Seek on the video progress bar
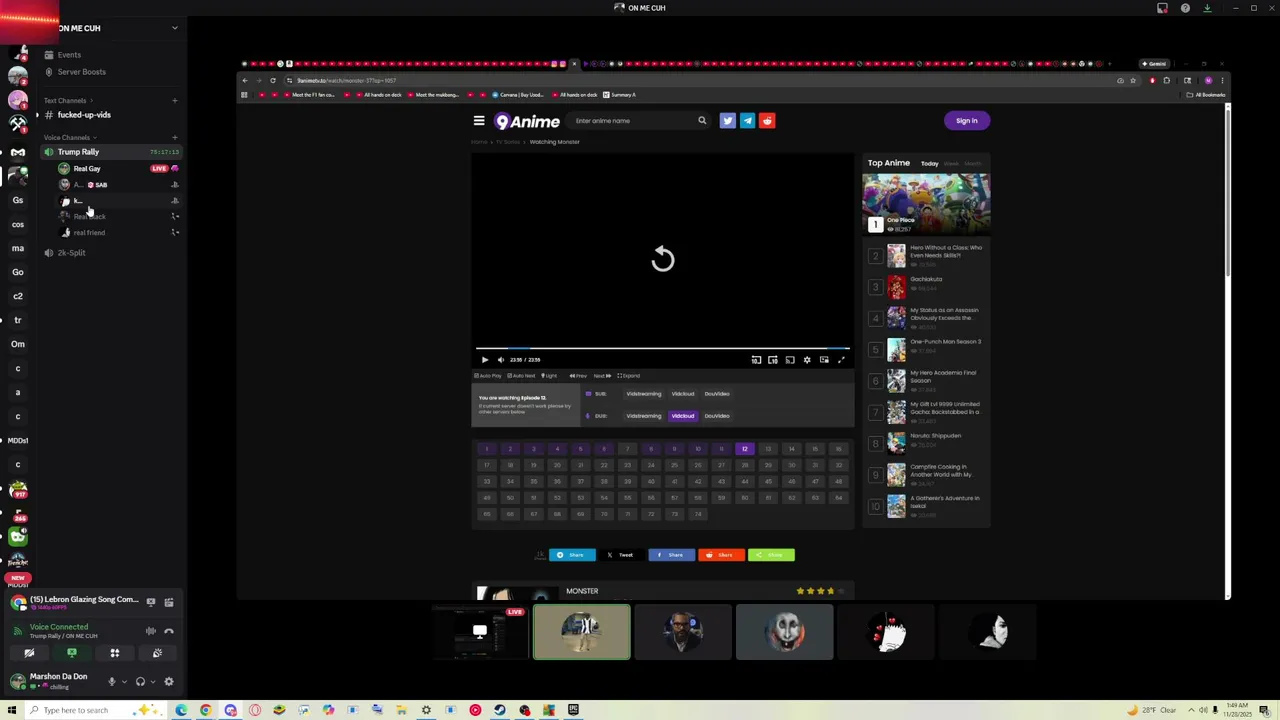The image size is (1280, 720). 662,349
